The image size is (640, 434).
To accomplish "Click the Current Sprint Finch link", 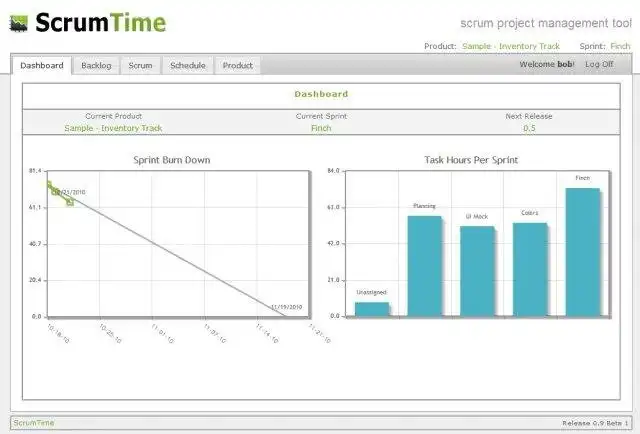I will (x=321, y=128).
